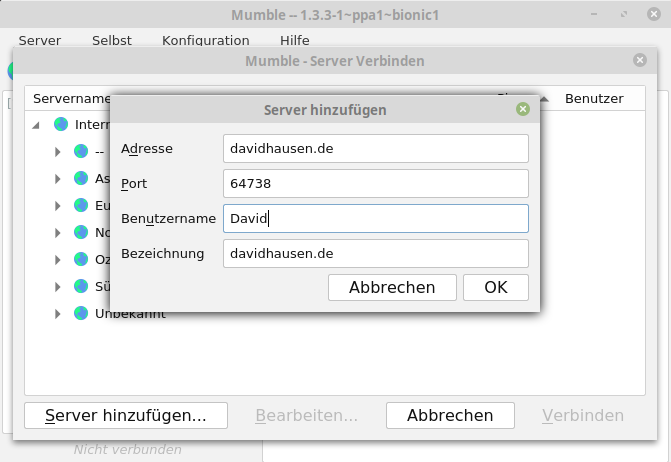Screen dimensions: 671x462
Task: Open the Selbst menu
Action: click(112, 40)
